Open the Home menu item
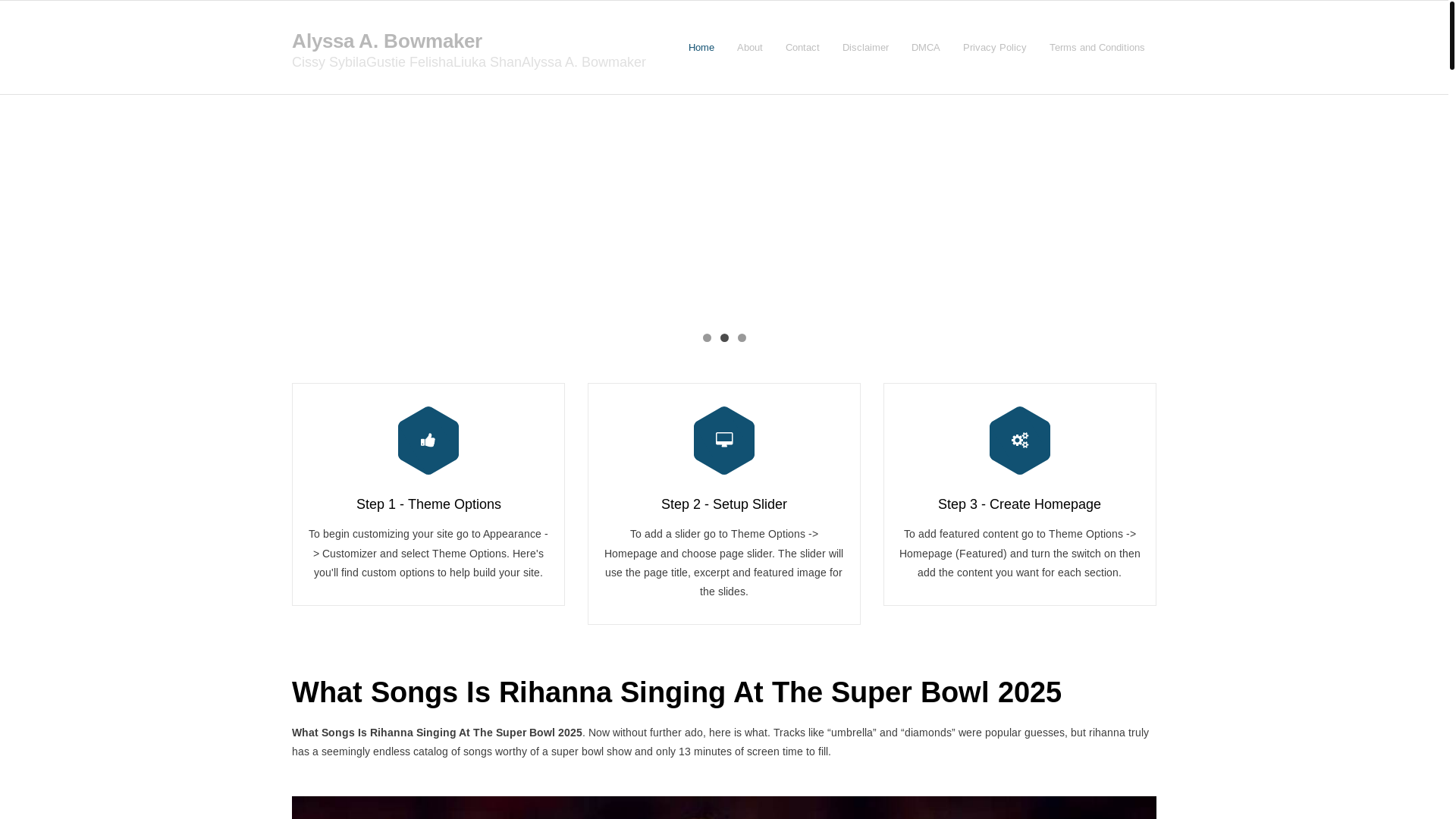The height and width of the screenshot is (819, 1456). (701, 48)
